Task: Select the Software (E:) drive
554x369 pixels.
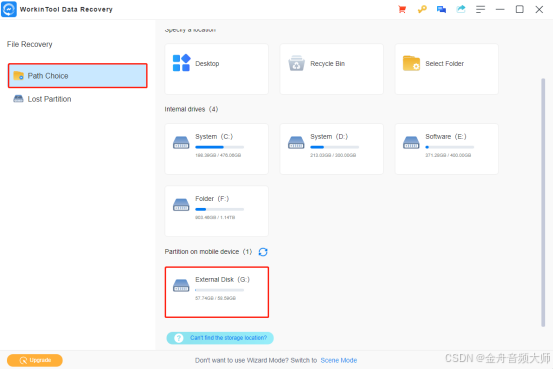Action: 447,149
